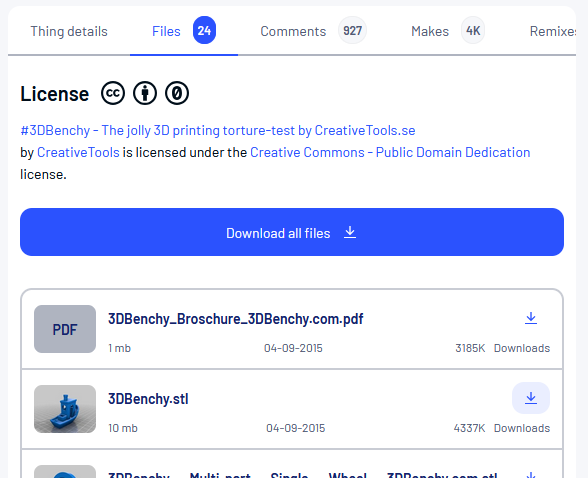Switch to the Comments tab
The image size is (588, 478).
[x=293, y=31]
